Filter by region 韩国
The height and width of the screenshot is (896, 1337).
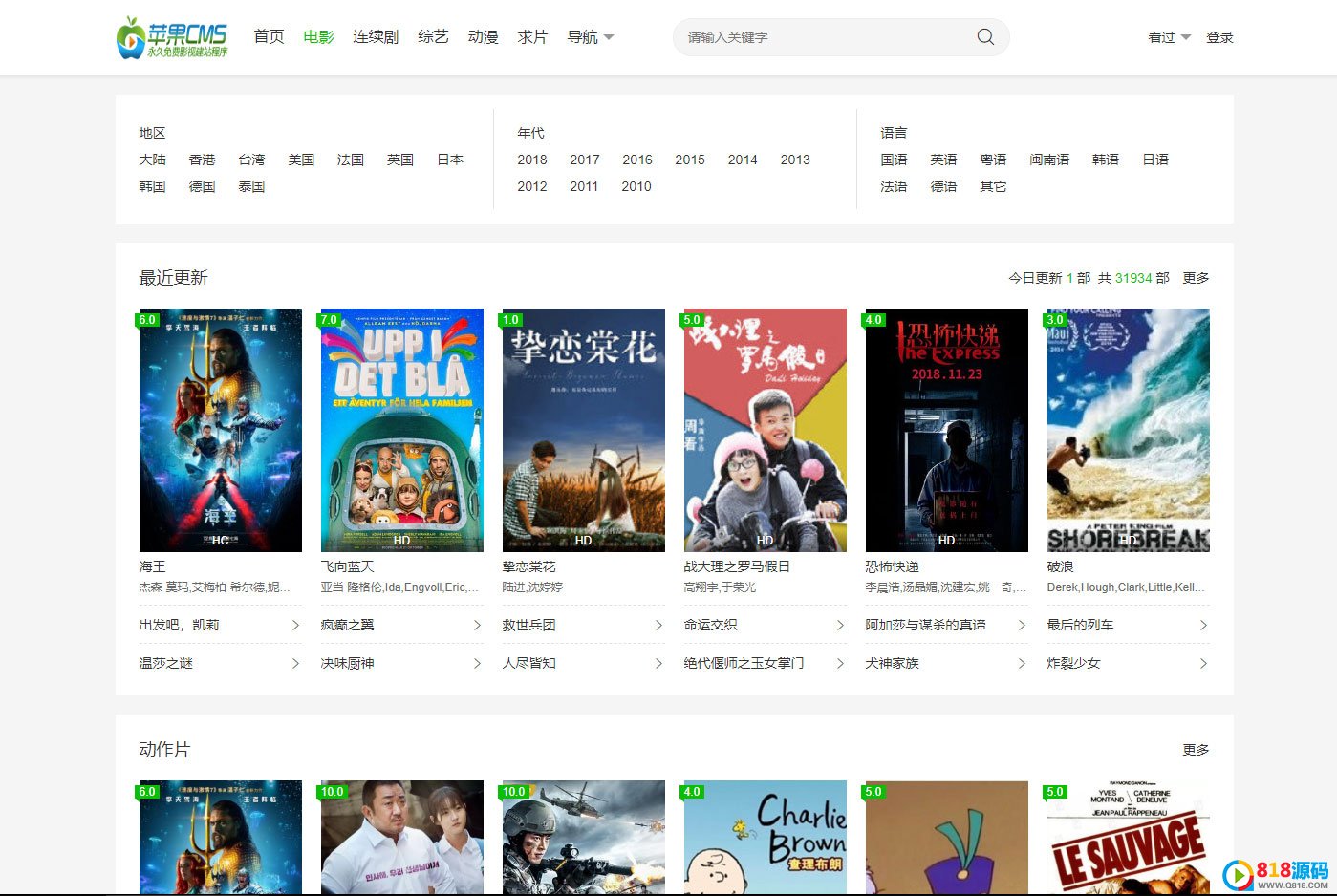[x=152, y=186]
